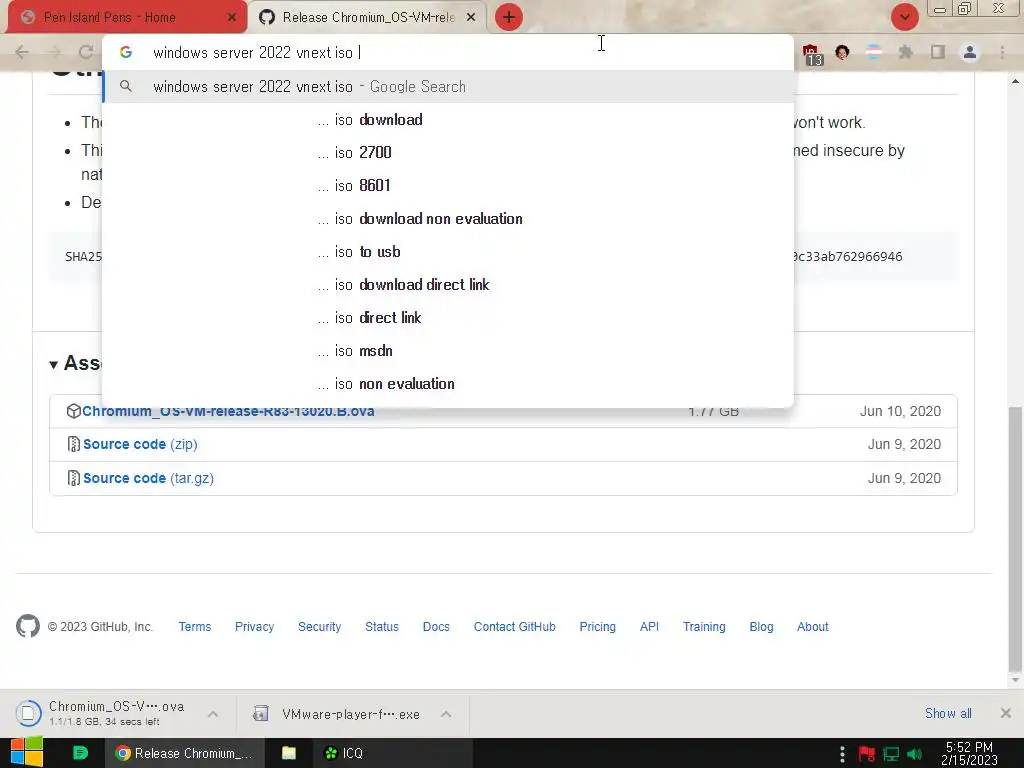Open API footer link
Screen dimensions: 1024x768
click(x=649, y=626)
